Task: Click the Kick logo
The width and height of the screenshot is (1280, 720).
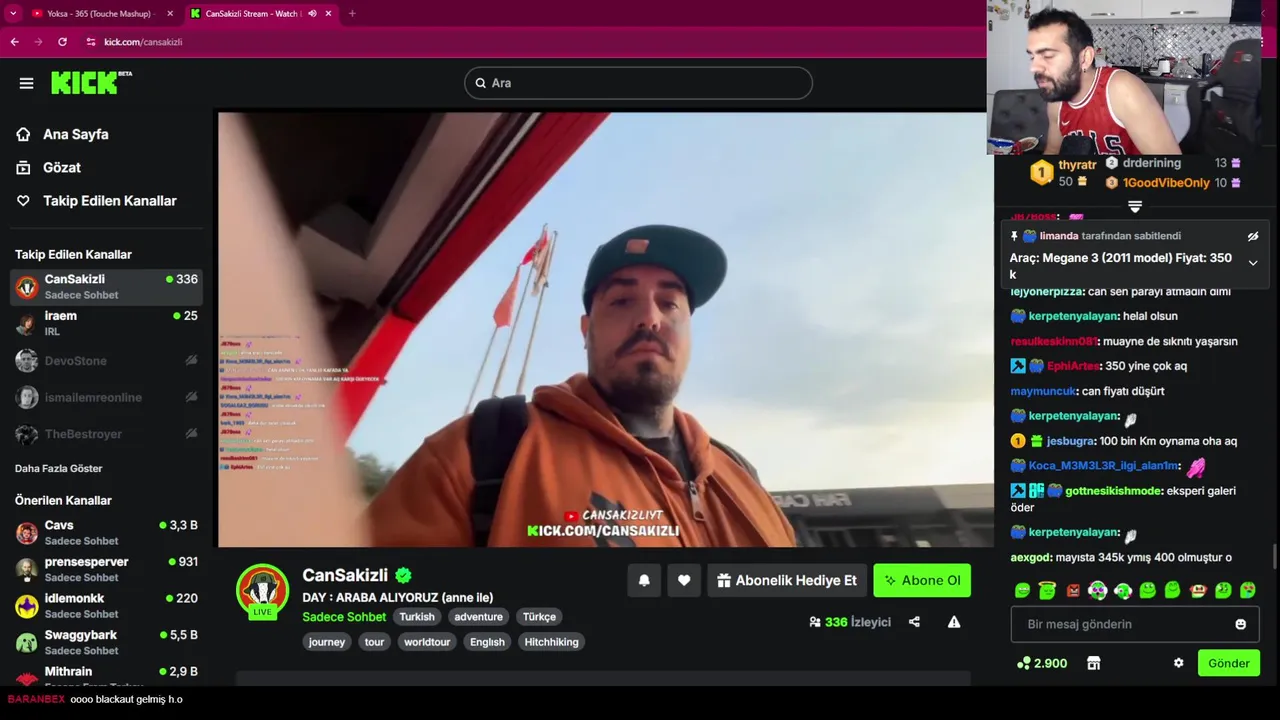Action: (x=91, y=83)
